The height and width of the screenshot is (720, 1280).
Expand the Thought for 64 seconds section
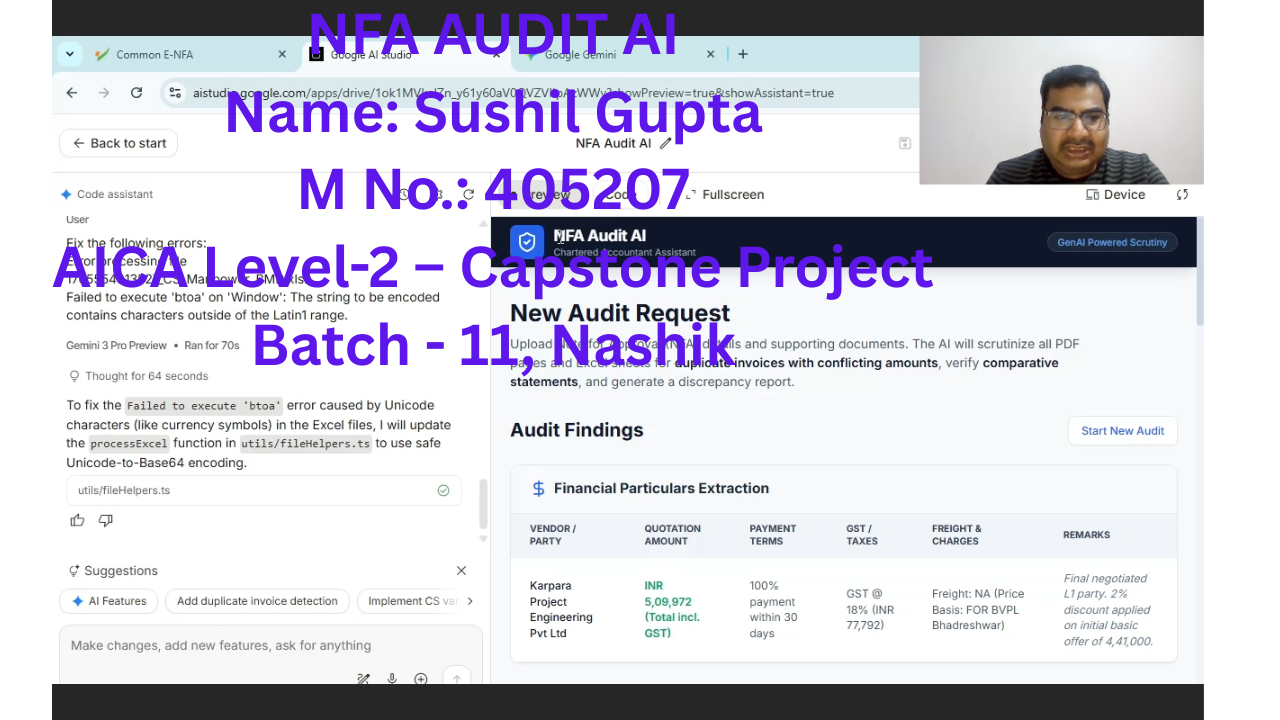pyautogui.click(x=138, y=376)
